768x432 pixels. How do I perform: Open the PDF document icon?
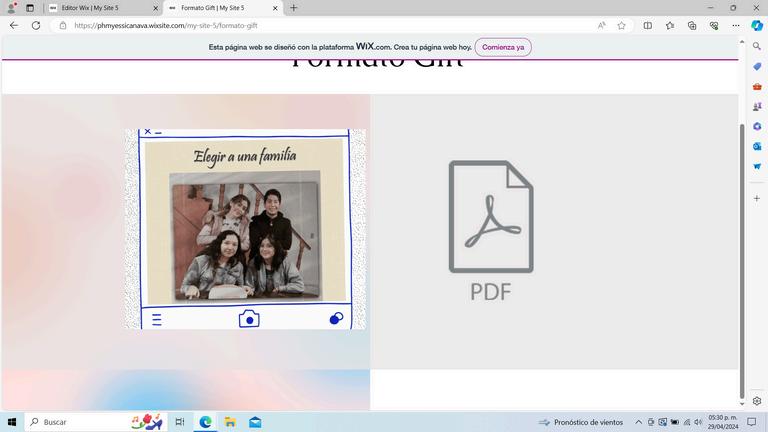tap(491, 230)
